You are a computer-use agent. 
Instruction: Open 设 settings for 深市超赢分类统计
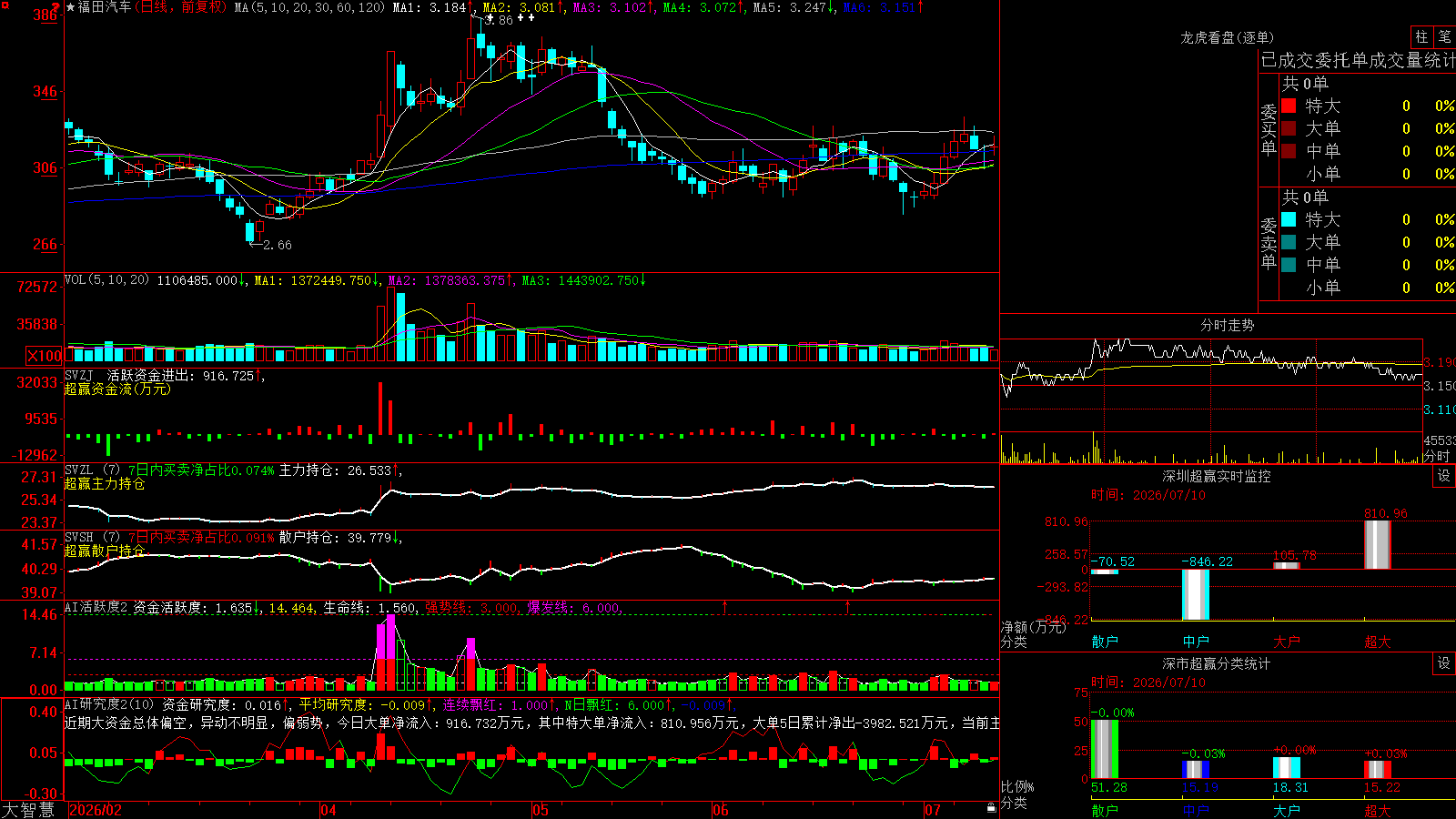click(1444, 663)
